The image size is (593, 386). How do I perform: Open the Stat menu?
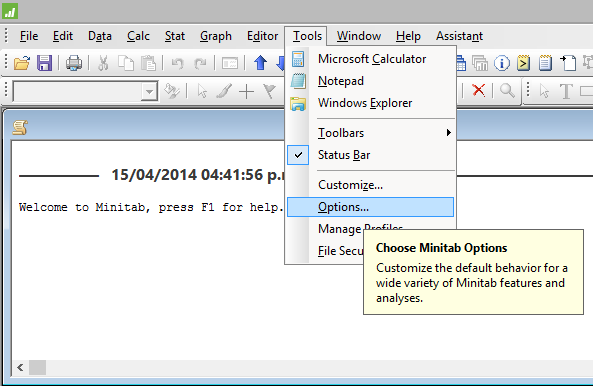pyautogui.click(x=175, y=36)
